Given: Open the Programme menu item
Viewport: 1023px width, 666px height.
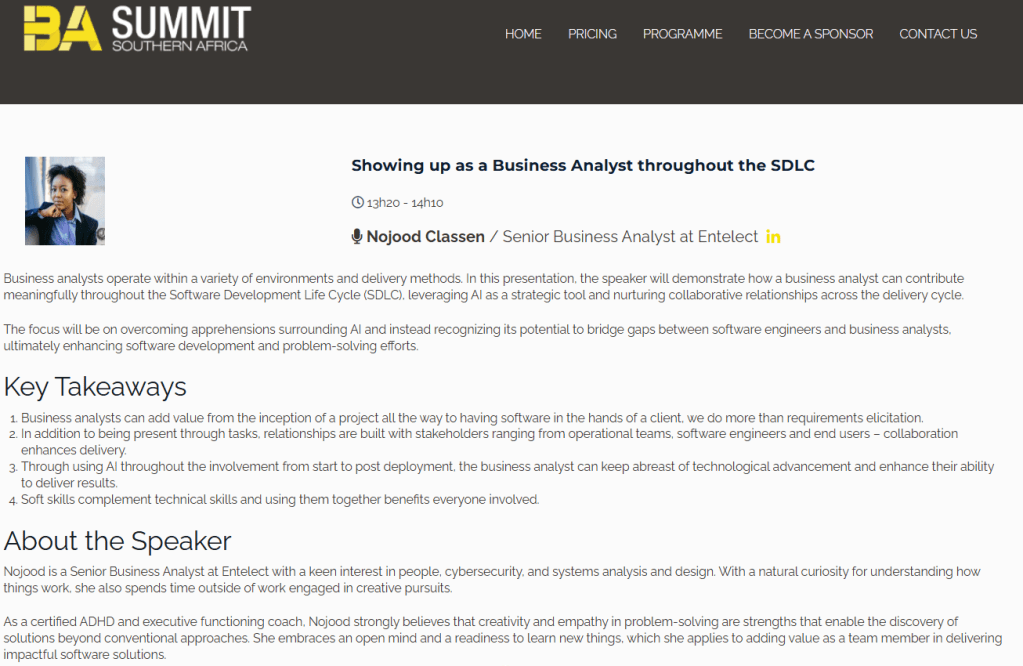Looking at the screenshot, I should (682, 34).
